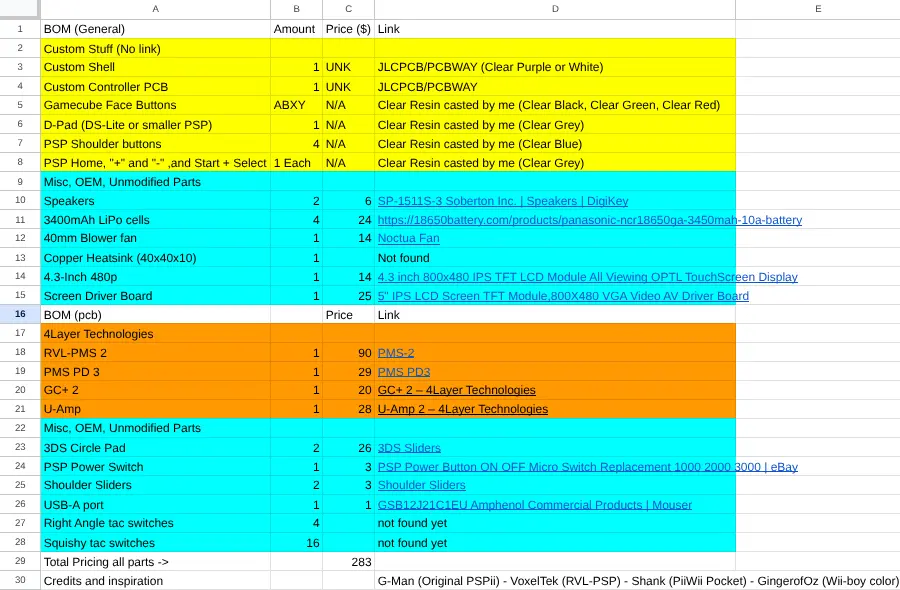
Task: Select column D header
Action: [x=555, y=9]
